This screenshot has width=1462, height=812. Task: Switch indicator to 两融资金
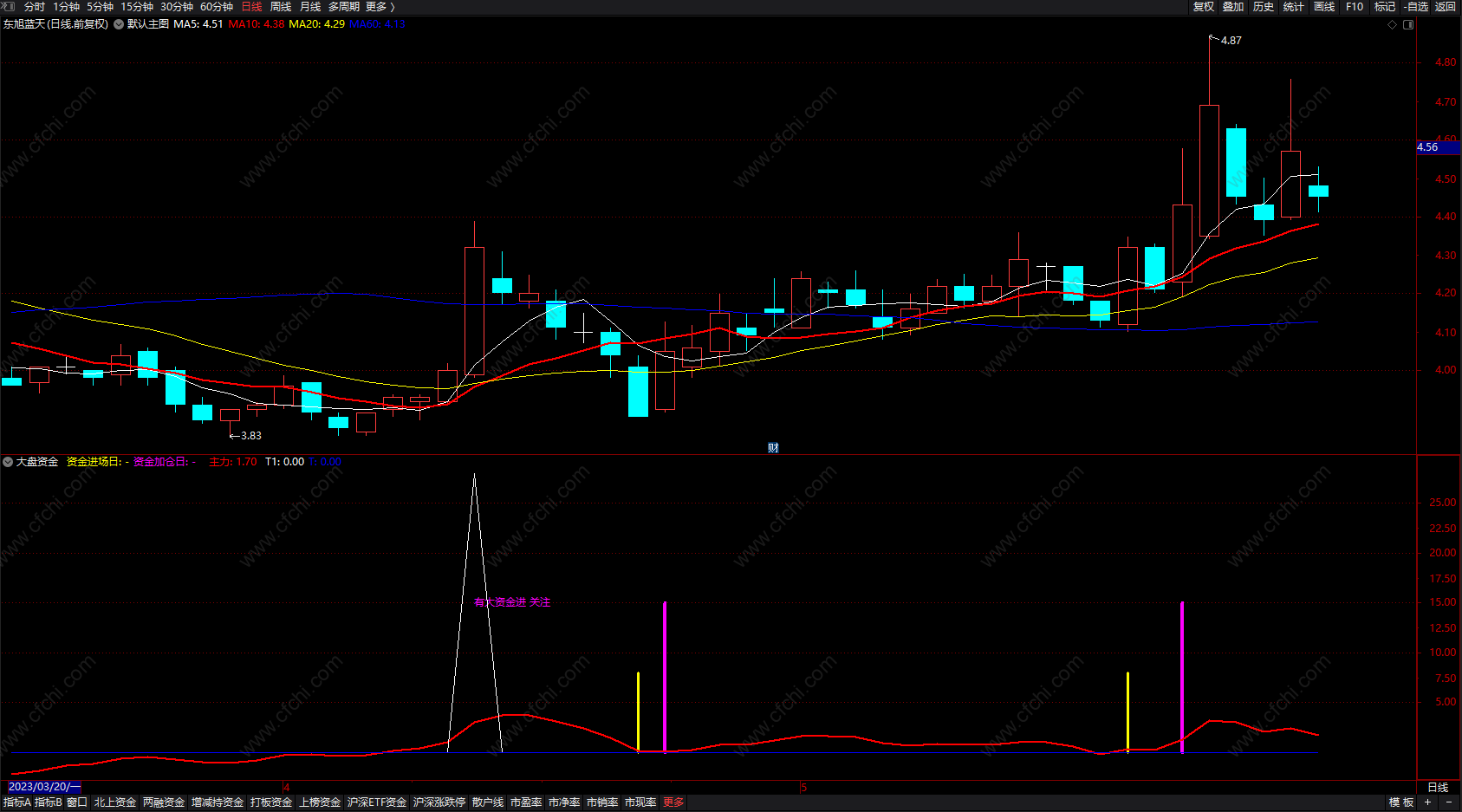[x=164, y=802]
